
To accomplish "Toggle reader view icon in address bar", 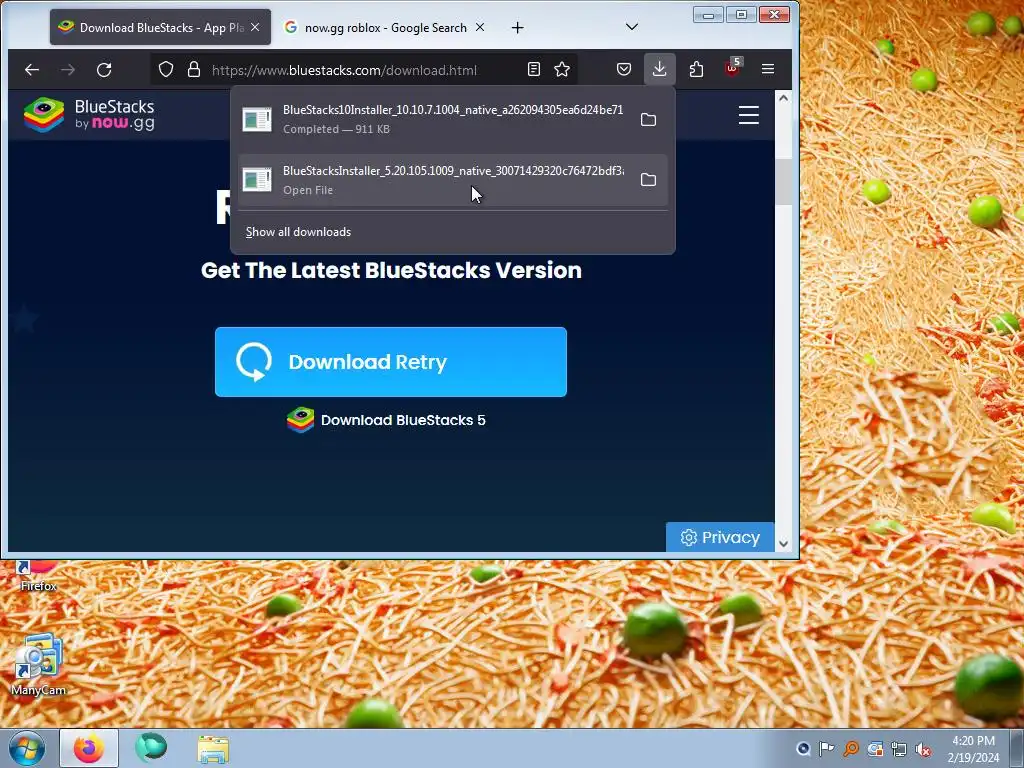I will pyautogui.click(x=534, y=69).
